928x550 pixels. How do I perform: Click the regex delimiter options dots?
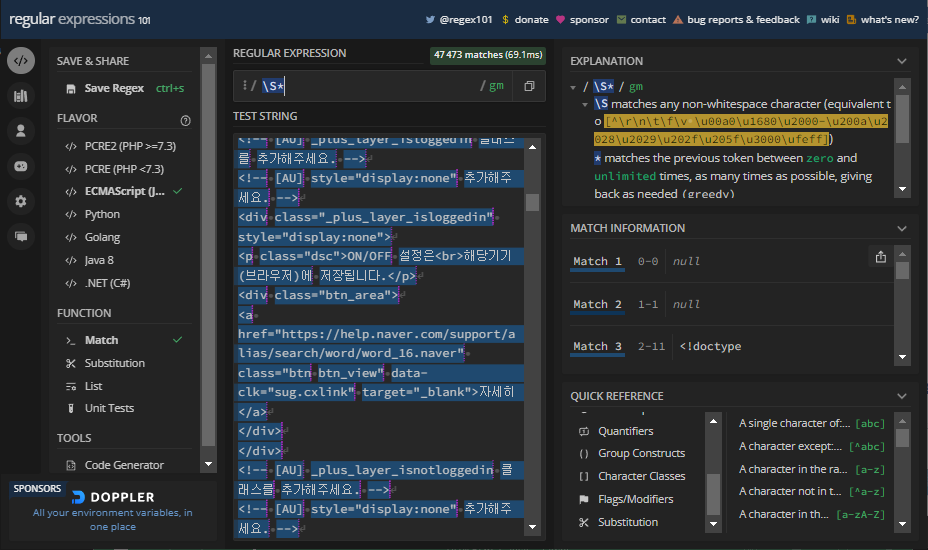[244, 86]
